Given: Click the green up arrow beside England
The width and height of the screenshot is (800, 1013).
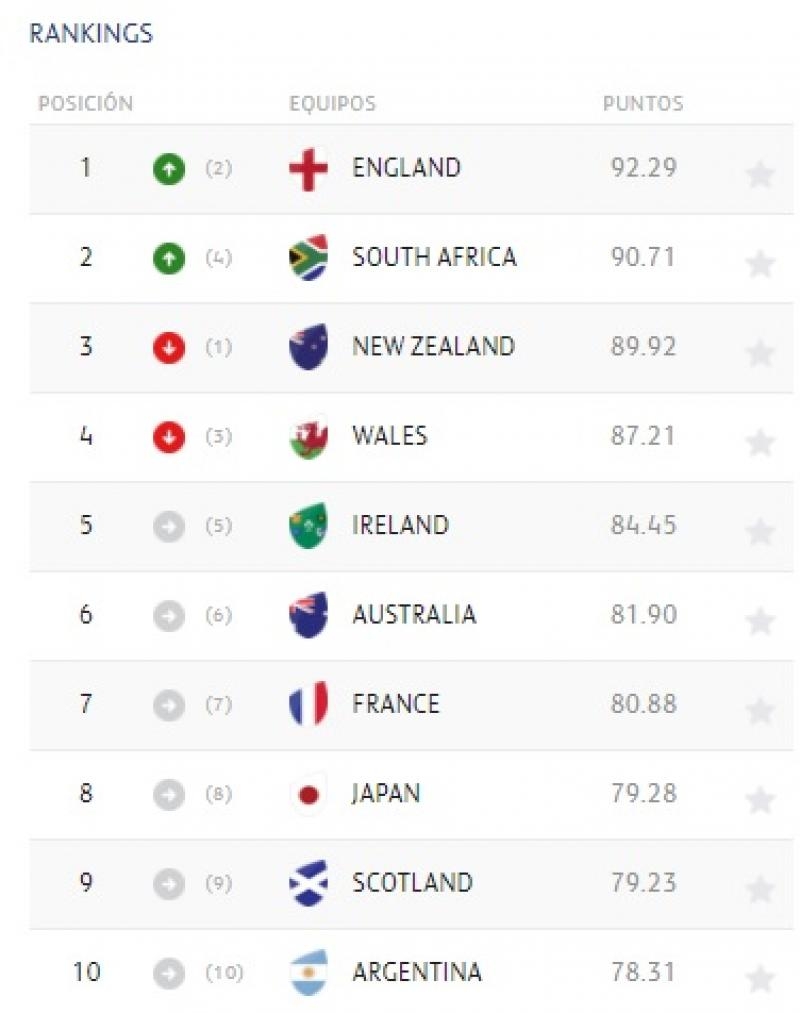Looking at the screenshot, I should [x=169, y=169].
